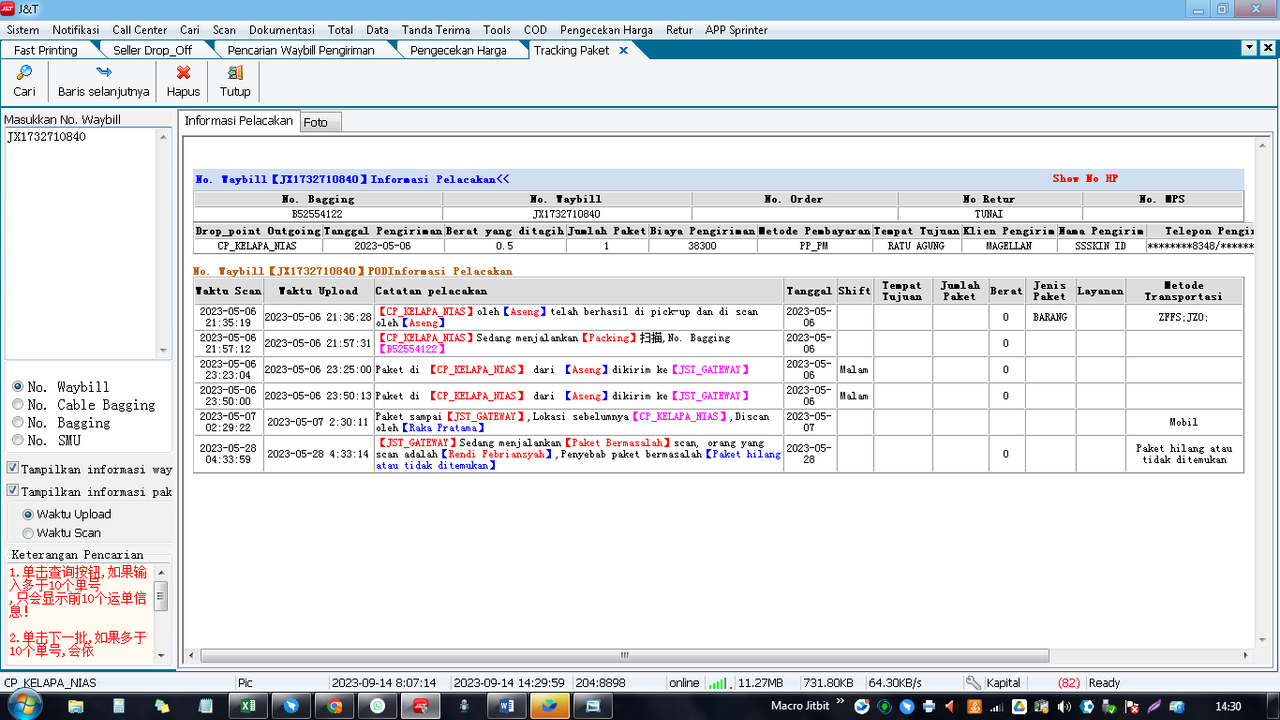1280x720 pixels.
Task: Open the APP Sprinter menu
Action: point(736,30)
